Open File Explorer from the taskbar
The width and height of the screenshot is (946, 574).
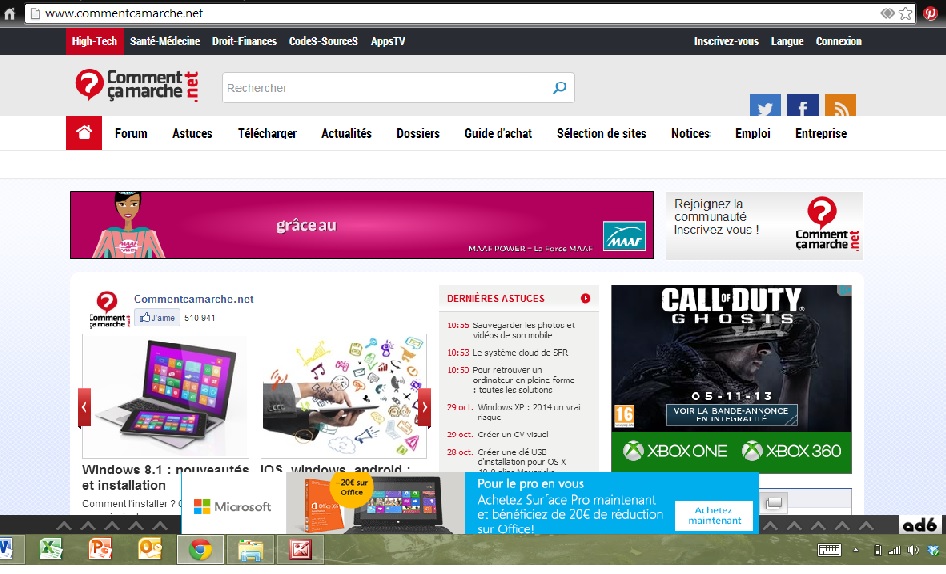250,550
